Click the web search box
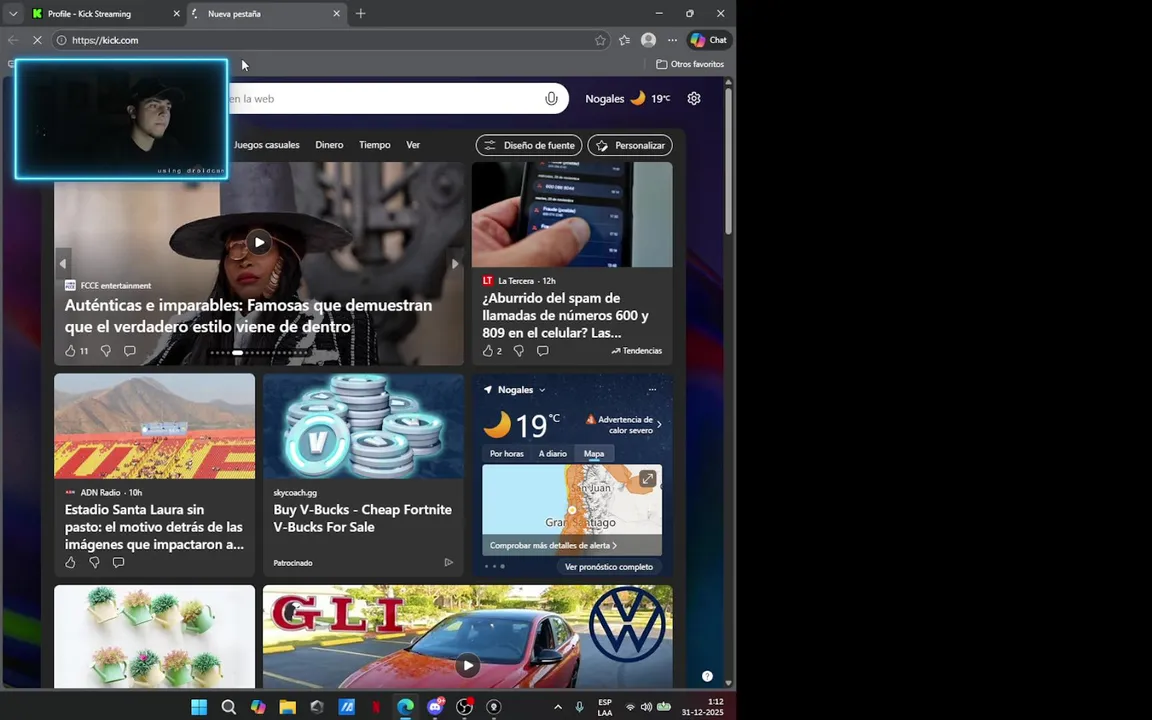 coord(382,98)
